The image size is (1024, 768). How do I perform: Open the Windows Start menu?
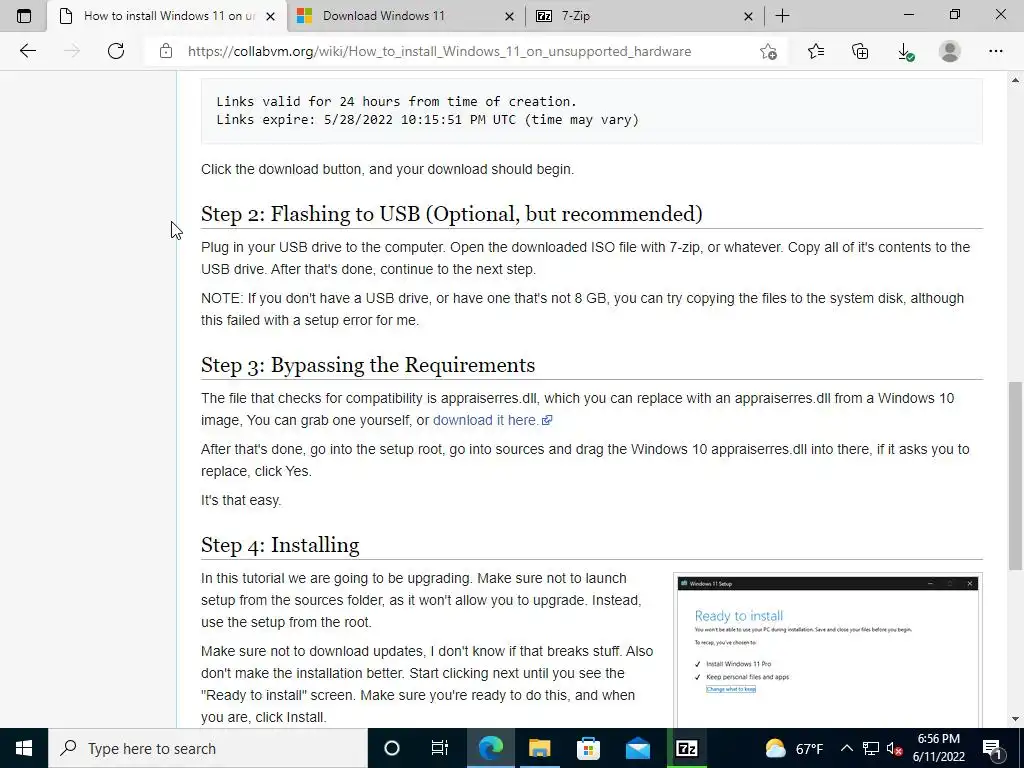click(24, 748)
